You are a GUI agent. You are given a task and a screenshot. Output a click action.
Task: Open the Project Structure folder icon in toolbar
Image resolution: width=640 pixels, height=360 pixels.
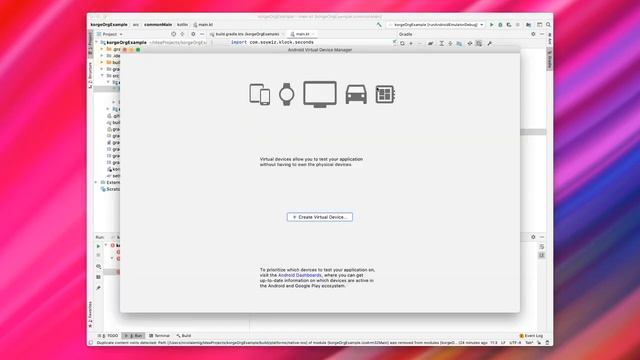pyautogui.click(x=529, y=25)
